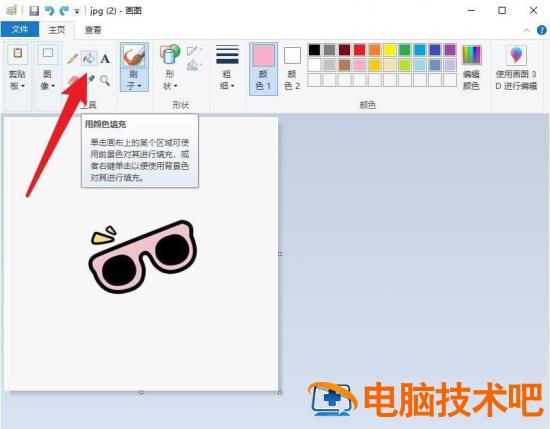Click the first empty custom color slot
Viewport: 550px width, 429px height.
pos(314,80)
